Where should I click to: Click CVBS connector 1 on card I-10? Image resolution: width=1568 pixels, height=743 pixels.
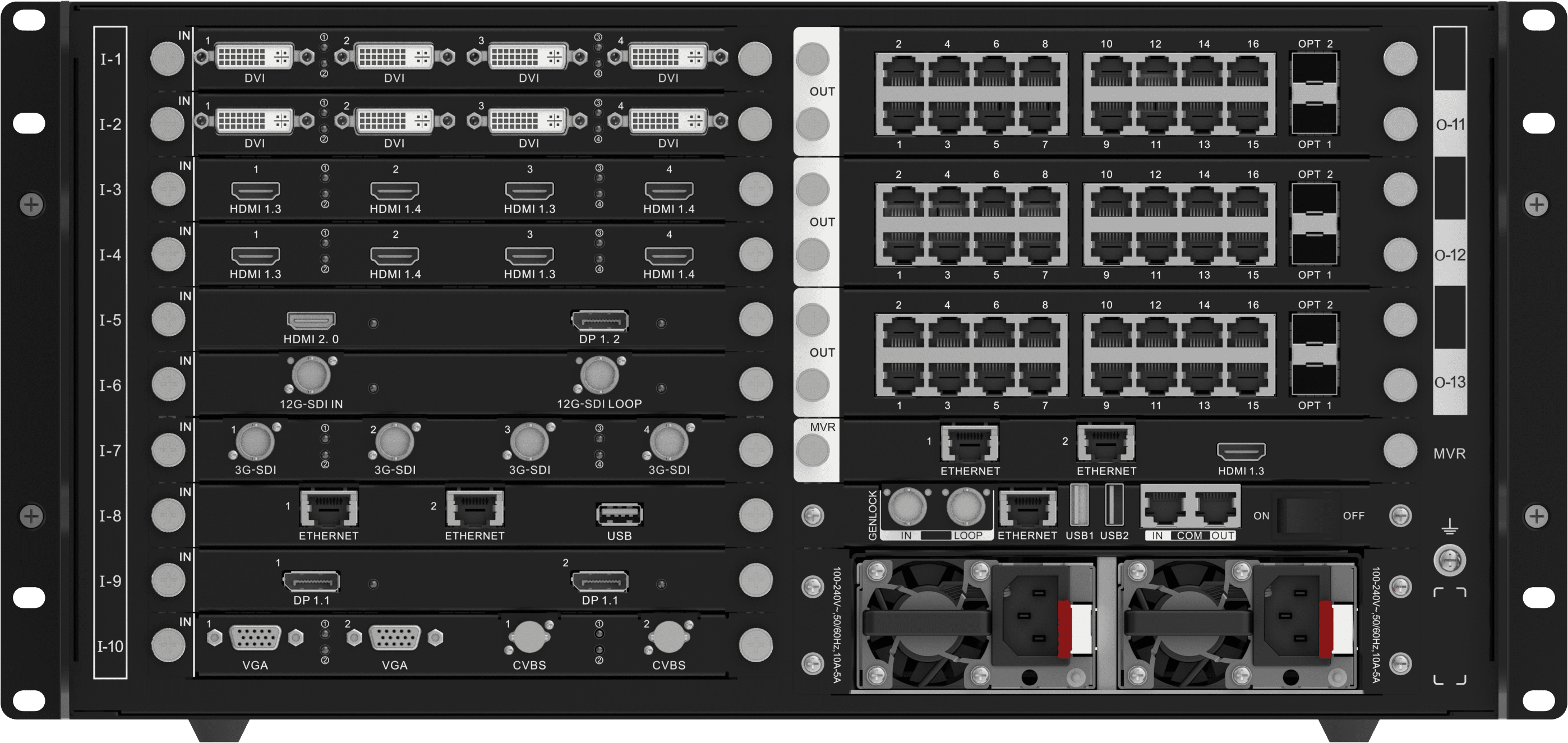[529, 637]
